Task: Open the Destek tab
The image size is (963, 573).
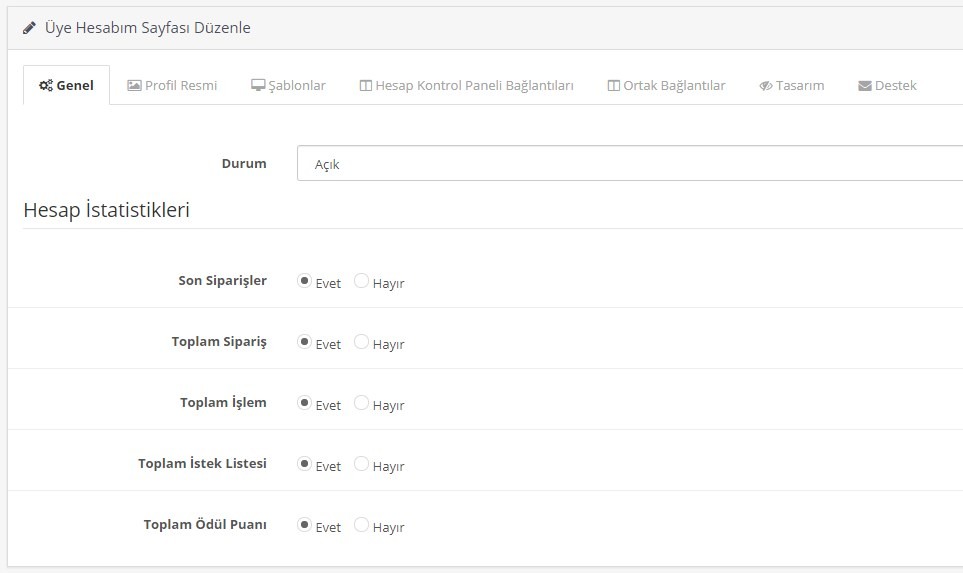Action: (887, 85)
